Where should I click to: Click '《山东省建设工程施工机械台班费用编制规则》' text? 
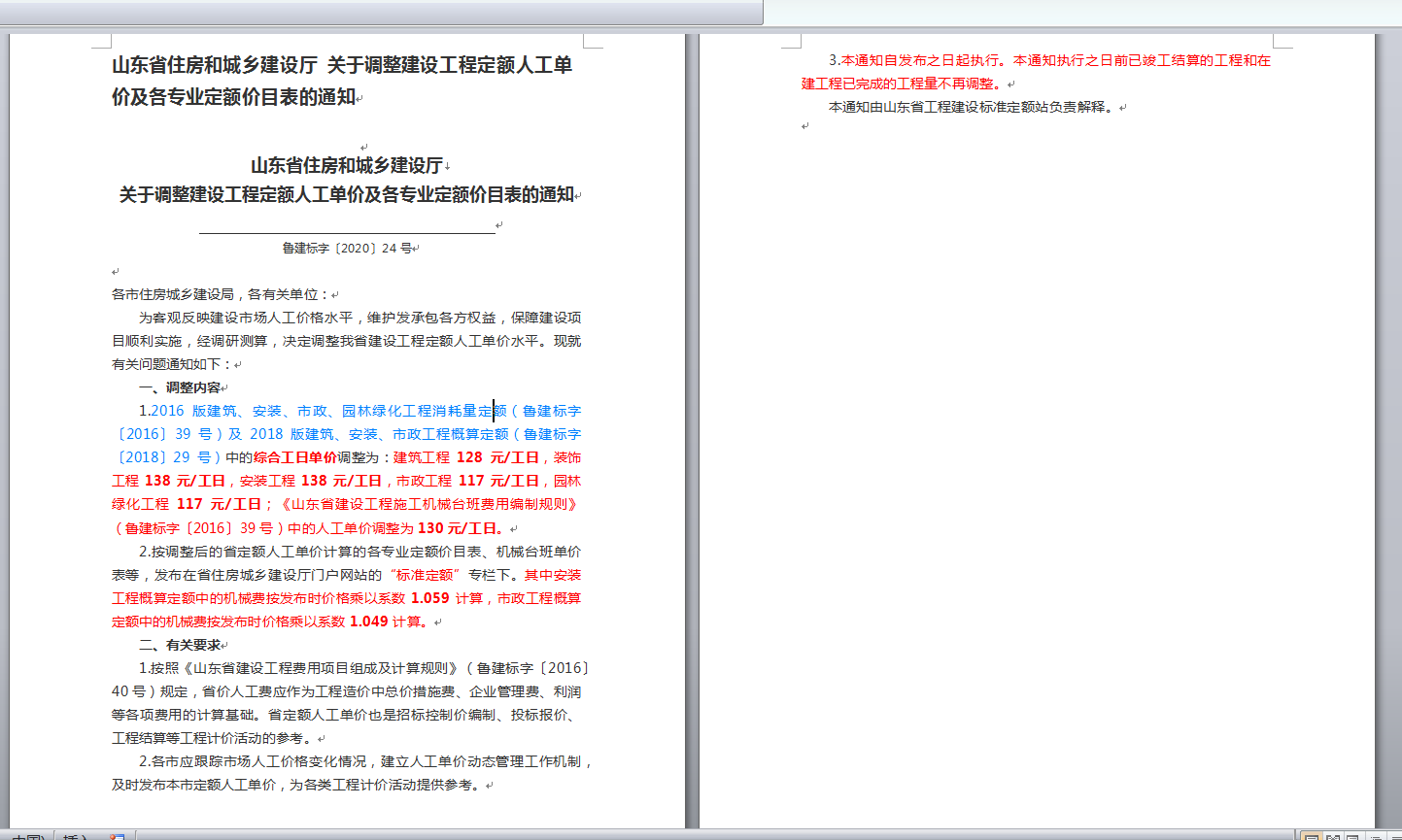pos(428,504)
